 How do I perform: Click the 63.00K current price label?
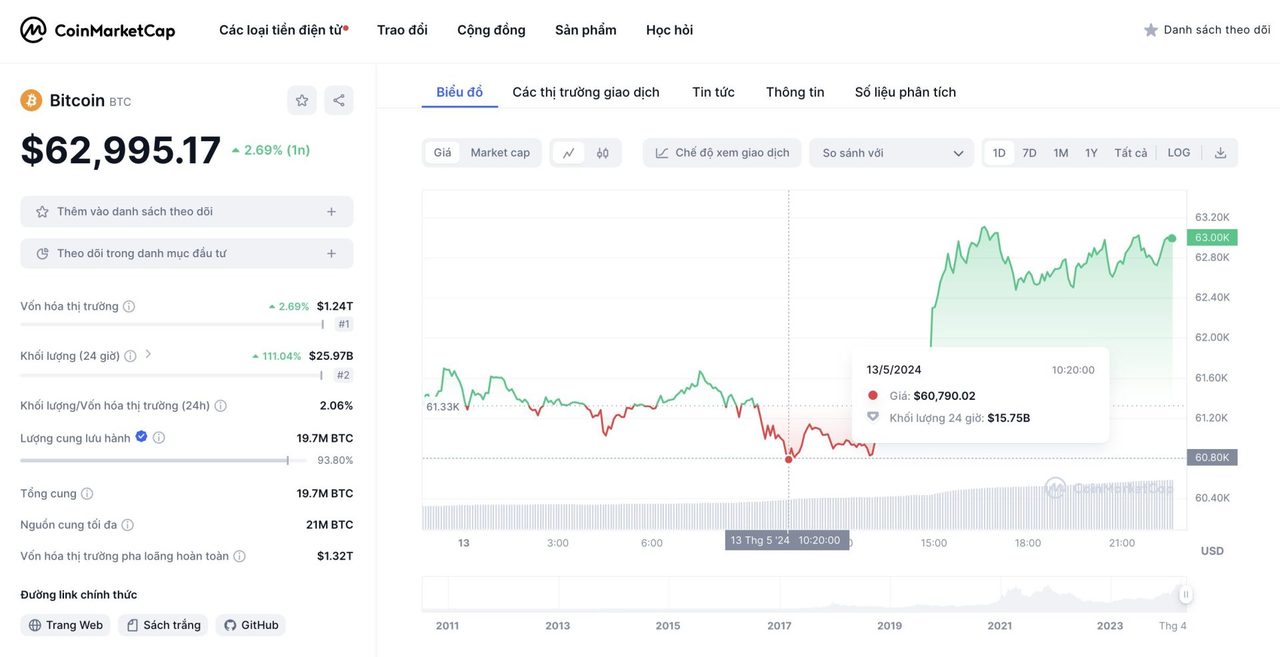tap(1212, 237)
